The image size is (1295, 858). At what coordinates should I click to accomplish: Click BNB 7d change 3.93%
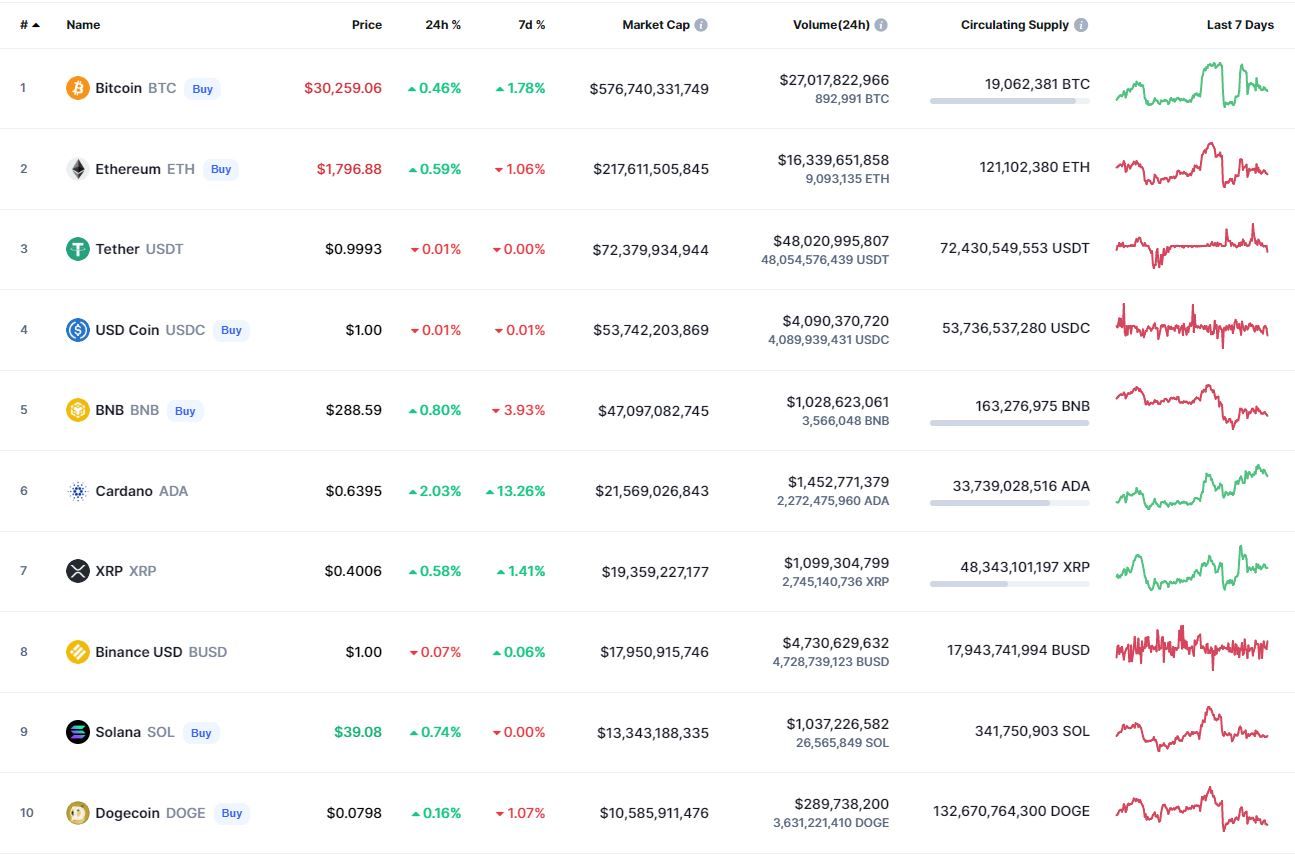(520, 410)
